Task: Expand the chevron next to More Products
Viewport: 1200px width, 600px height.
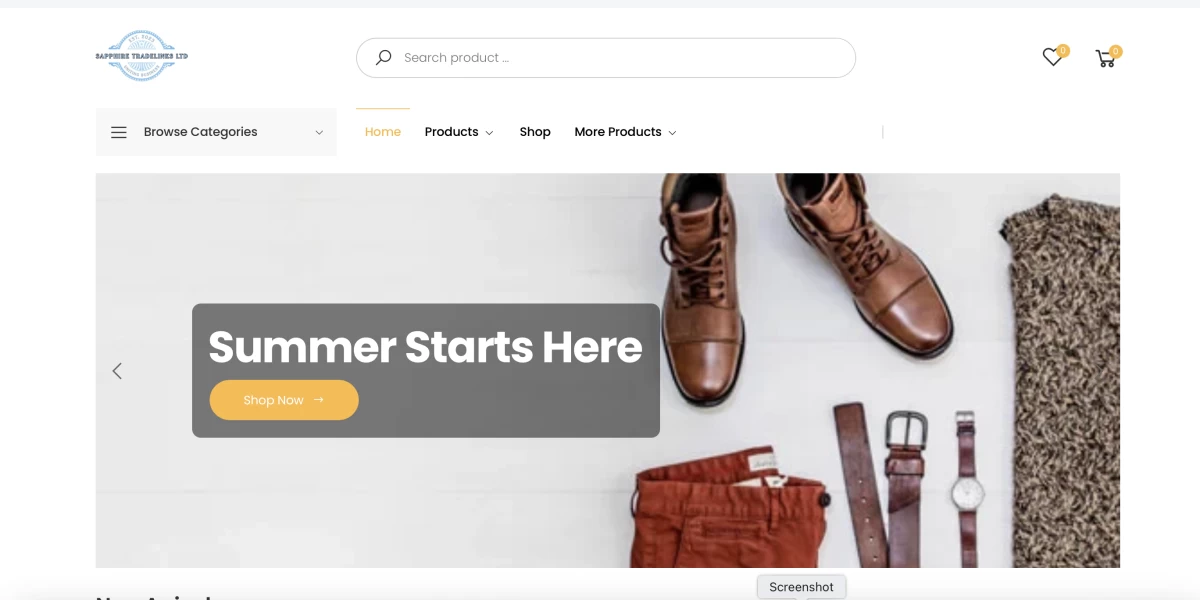Action: click(672, 133)
